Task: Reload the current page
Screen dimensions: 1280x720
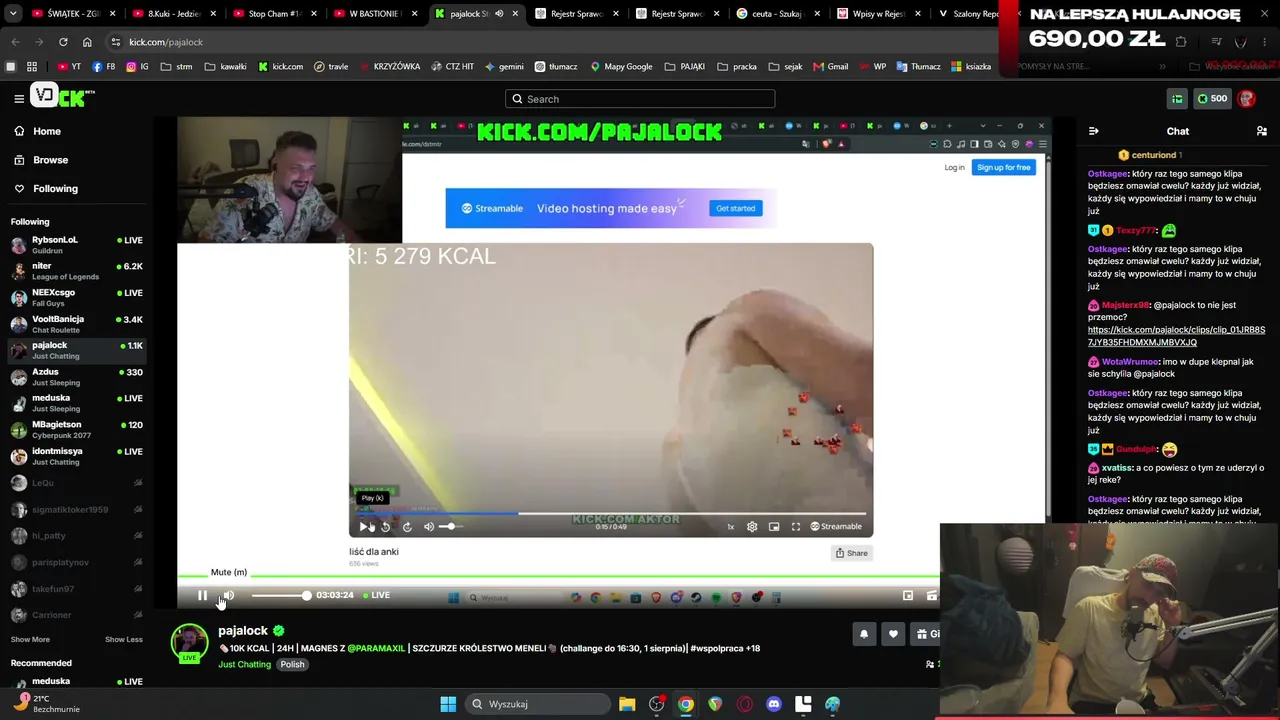Action: (x=63, y=42)
